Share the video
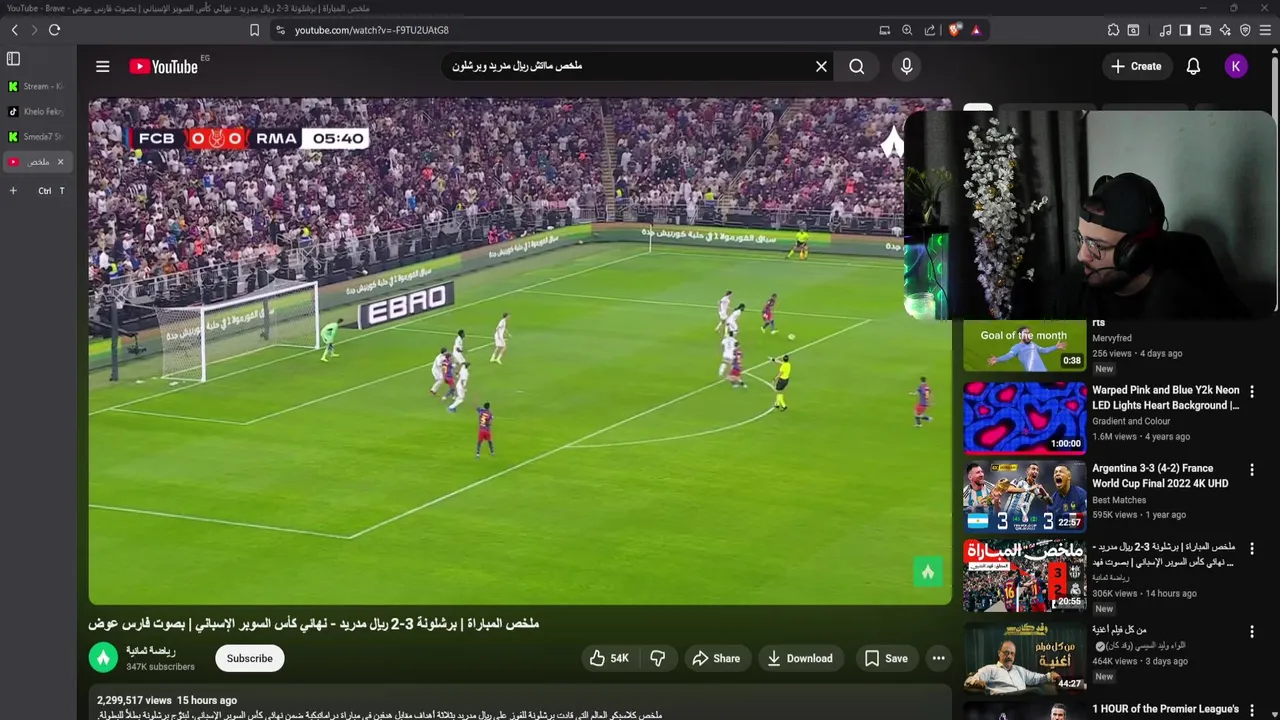 coord(716,658)
